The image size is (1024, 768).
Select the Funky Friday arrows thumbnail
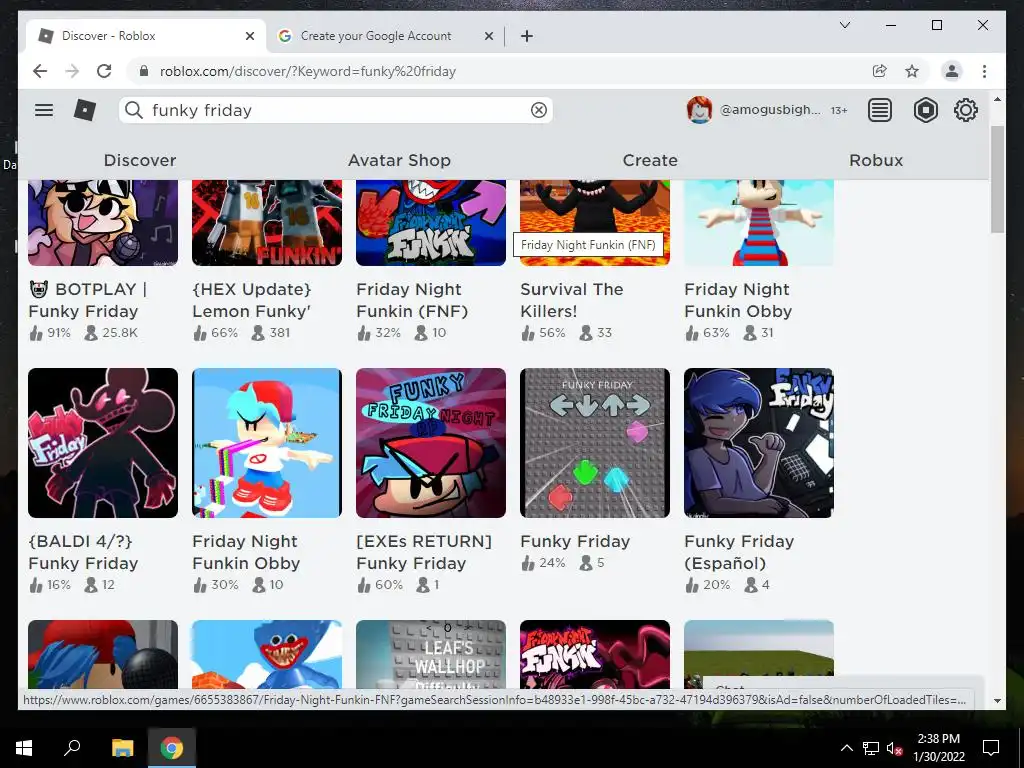[594, 443]
